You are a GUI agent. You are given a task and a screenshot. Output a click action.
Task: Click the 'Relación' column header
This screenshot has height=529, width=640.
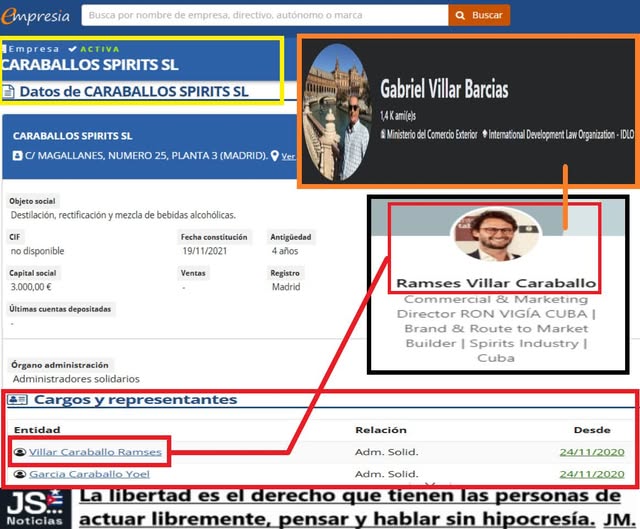pyautogui.click(x=381, y=430)
